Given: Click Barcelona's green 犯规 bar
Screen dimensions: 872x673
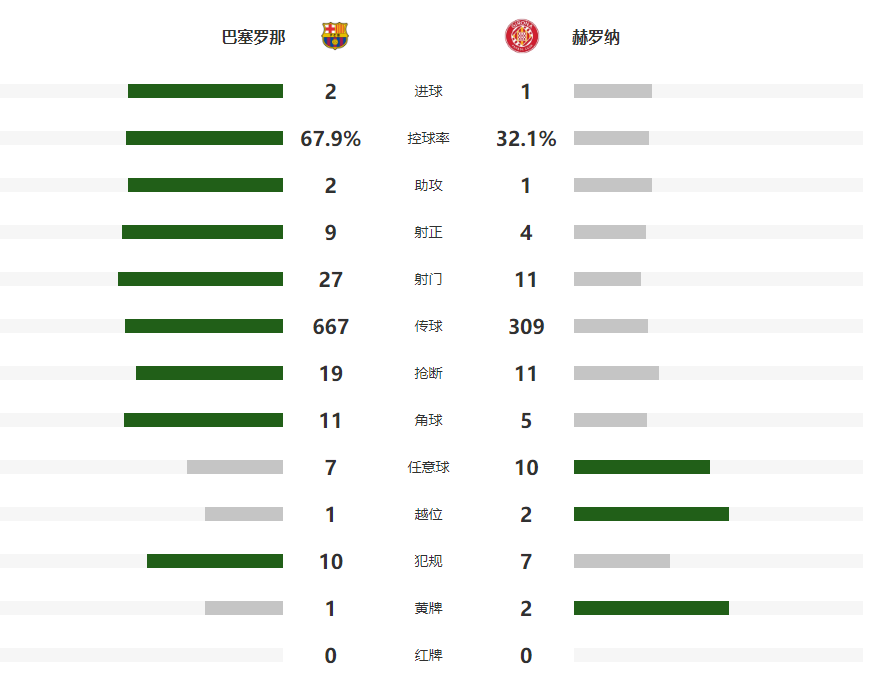Looking at the screenshot, I should 215,561.
